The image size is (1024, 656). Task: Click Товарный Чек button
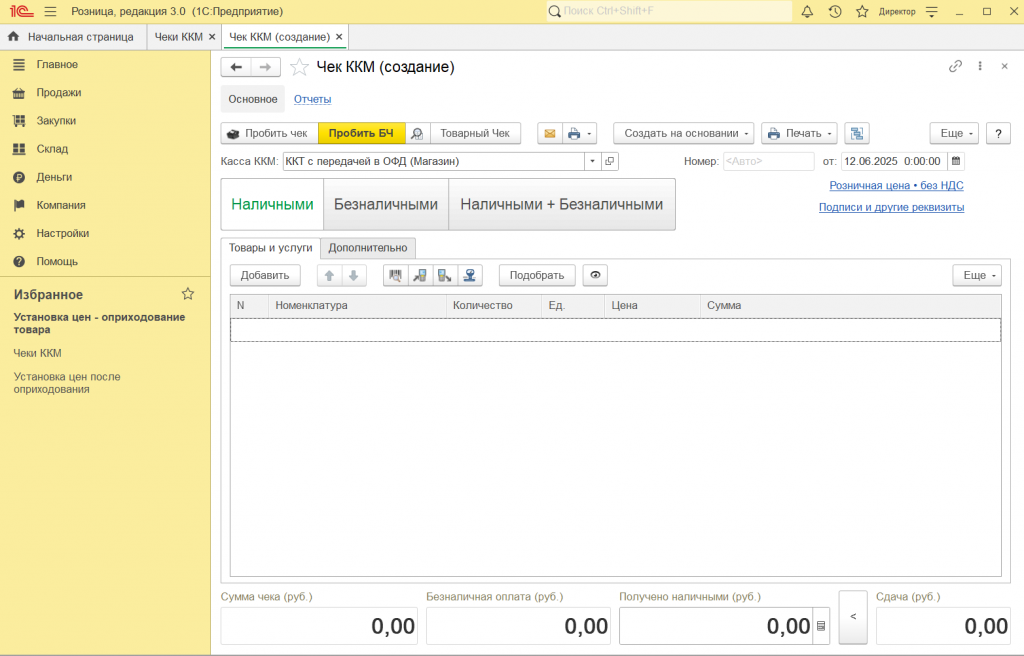point(475,133)
